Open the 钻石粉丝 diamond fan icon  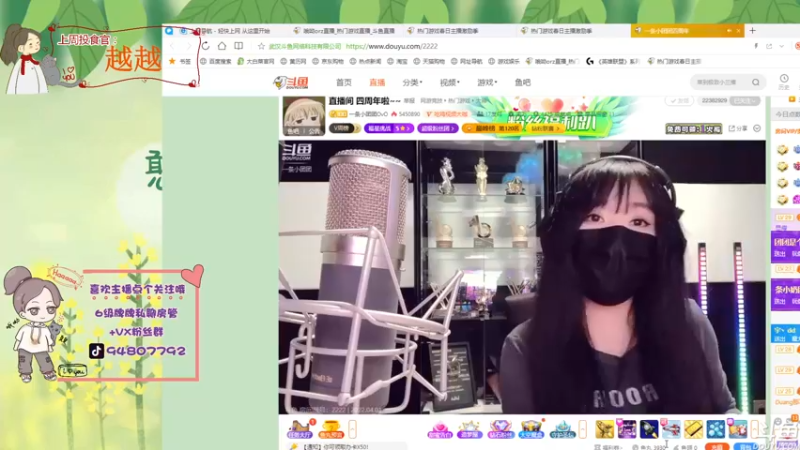500,429
